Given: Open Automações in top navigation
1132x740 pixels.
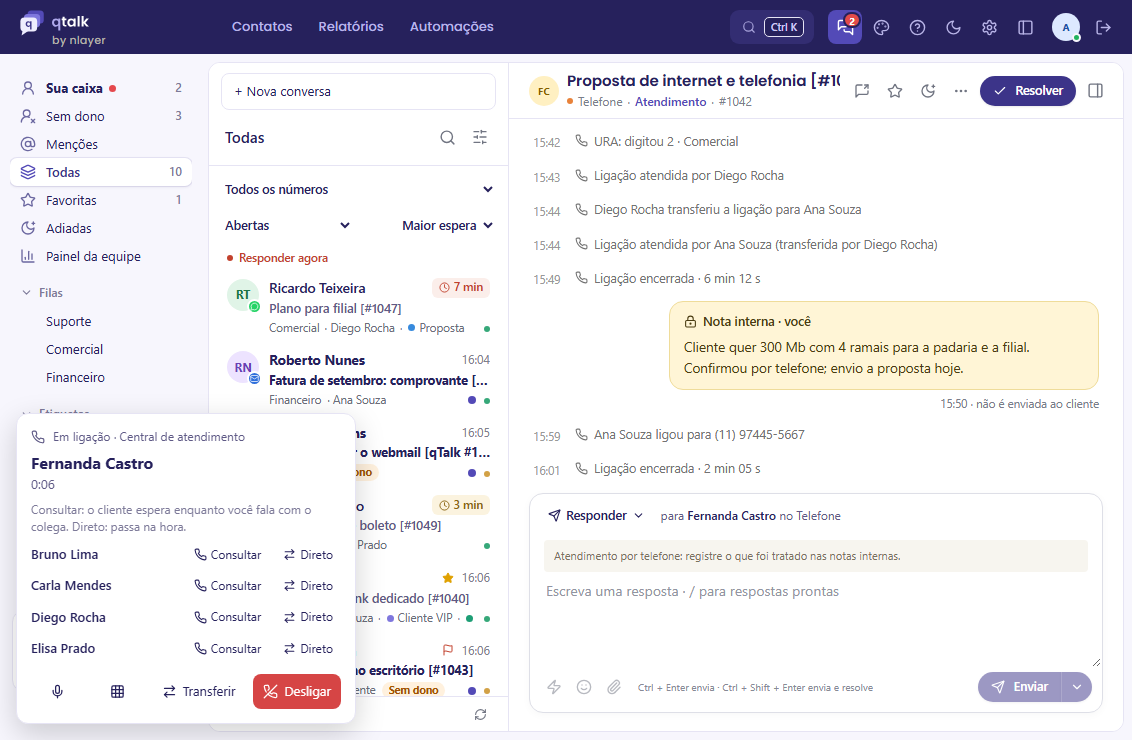Looking at the screenshot, I should (452, 27).
